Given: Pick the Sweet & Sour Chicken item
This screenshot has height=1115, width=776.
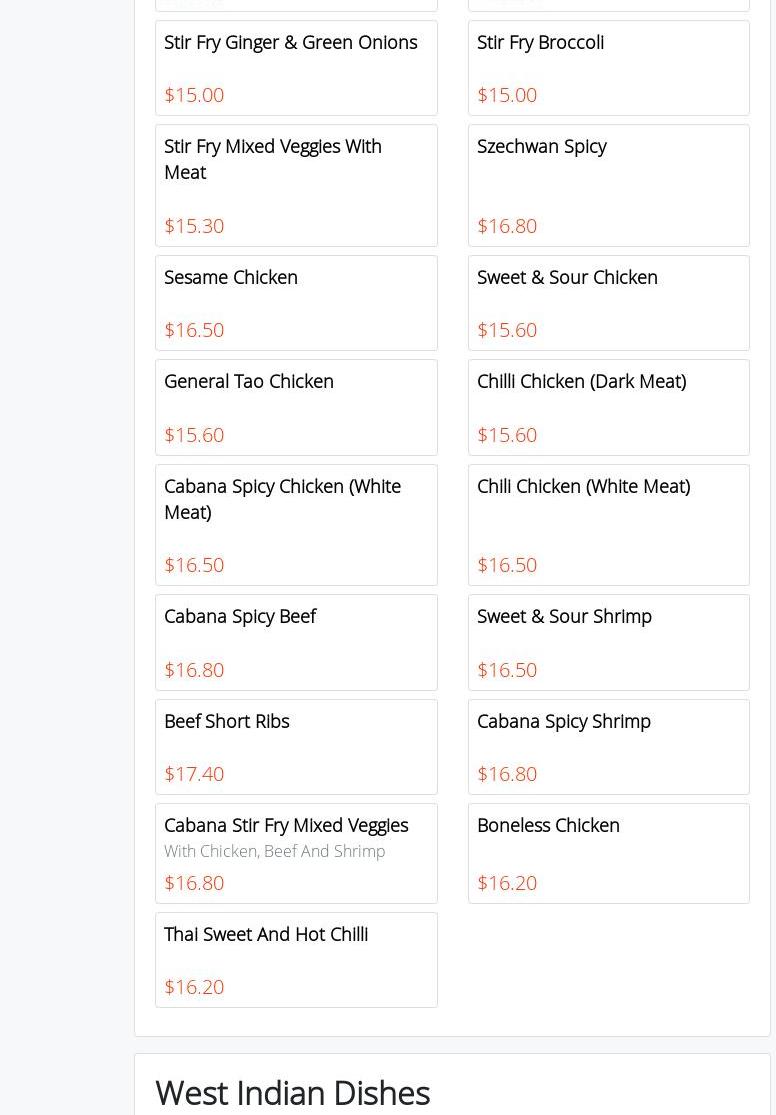Looking at the screenshot, I should coord(567,278).
